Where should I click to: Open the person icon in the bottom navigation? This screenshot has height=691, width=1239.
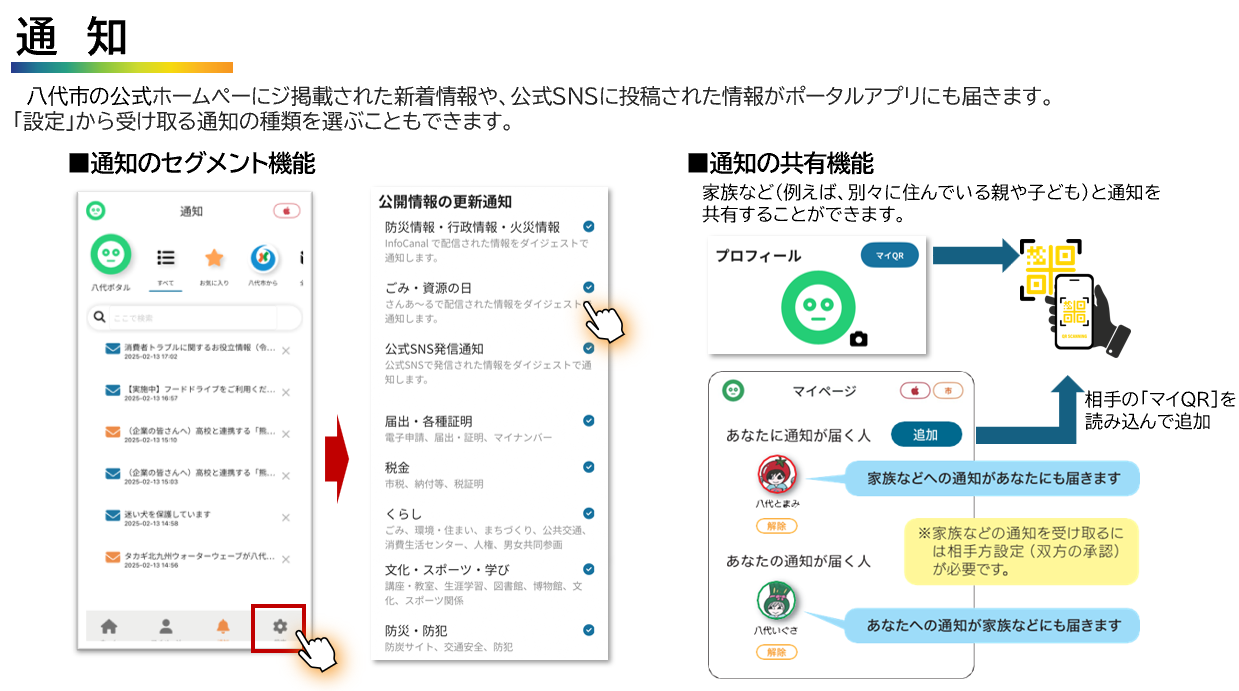click(x=166, y=627)
